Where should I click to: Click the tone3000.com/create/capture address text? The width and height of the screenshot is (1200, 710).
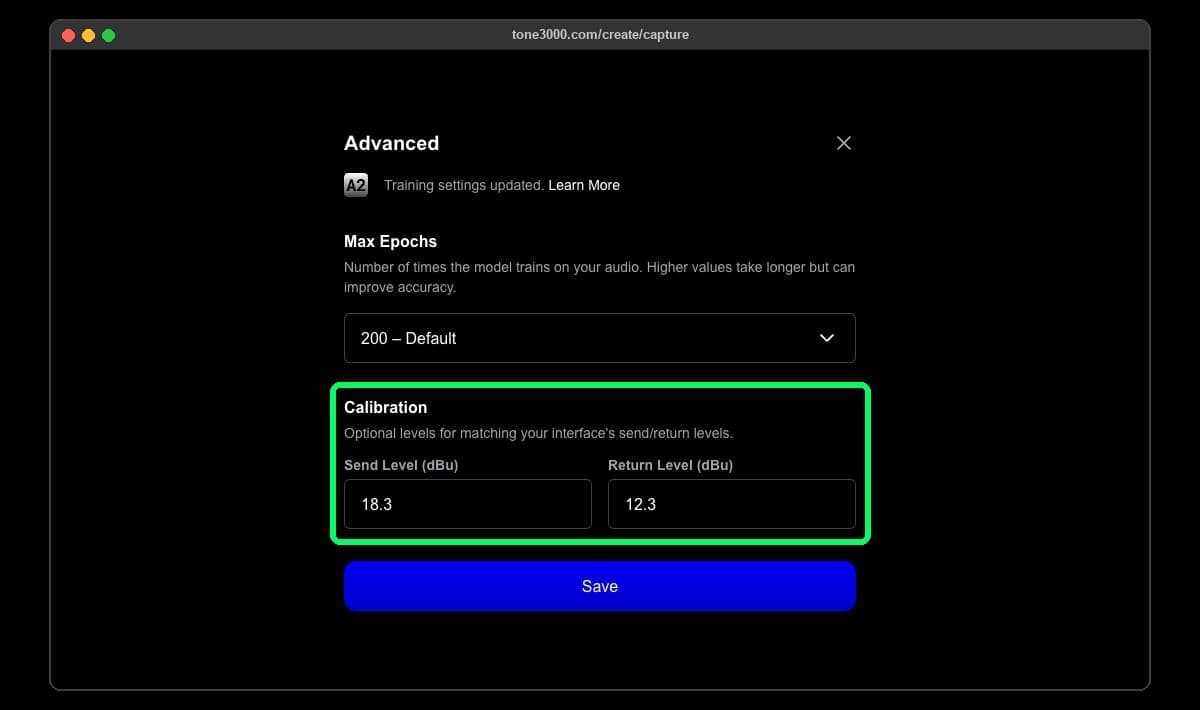(600, 34)
